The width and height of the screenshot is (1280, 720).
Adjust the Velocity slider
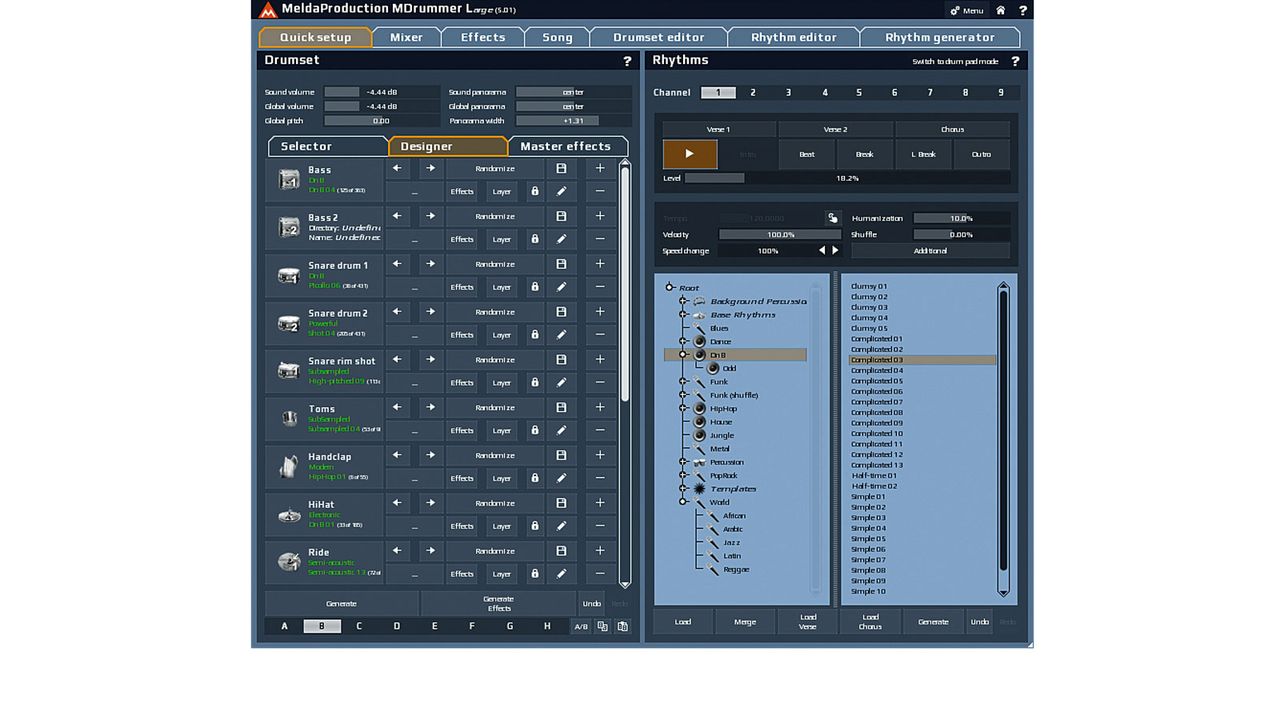[x=780, y=235]
